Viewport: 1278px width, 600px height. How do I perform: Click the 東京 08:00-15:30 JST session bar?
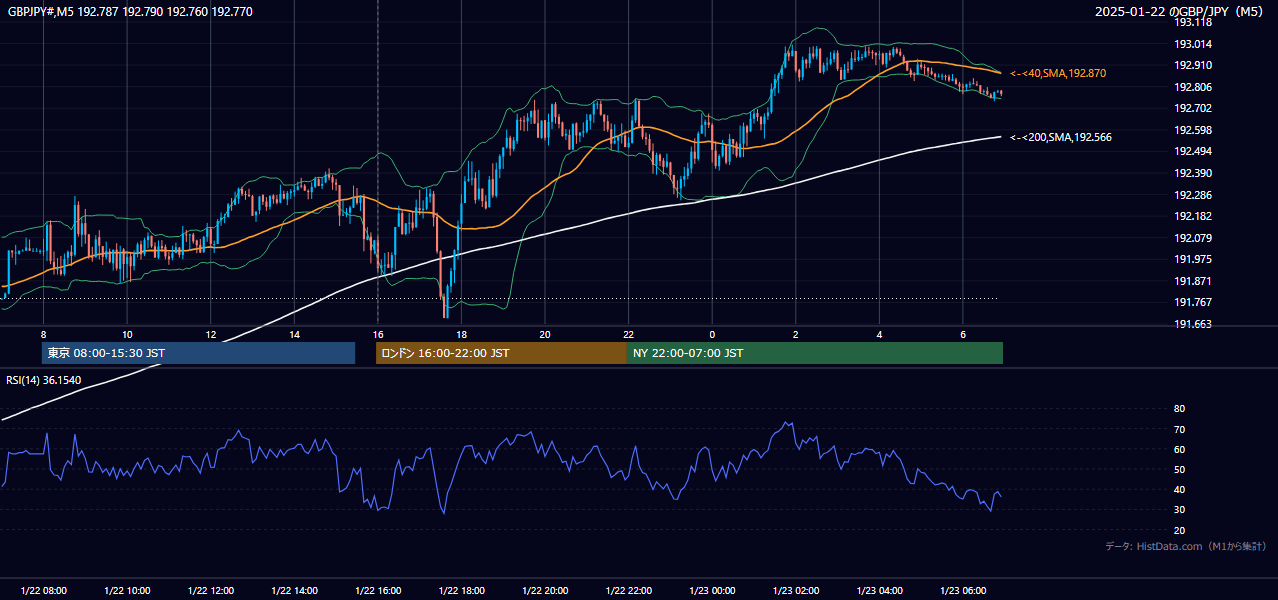tap(198, 353)
